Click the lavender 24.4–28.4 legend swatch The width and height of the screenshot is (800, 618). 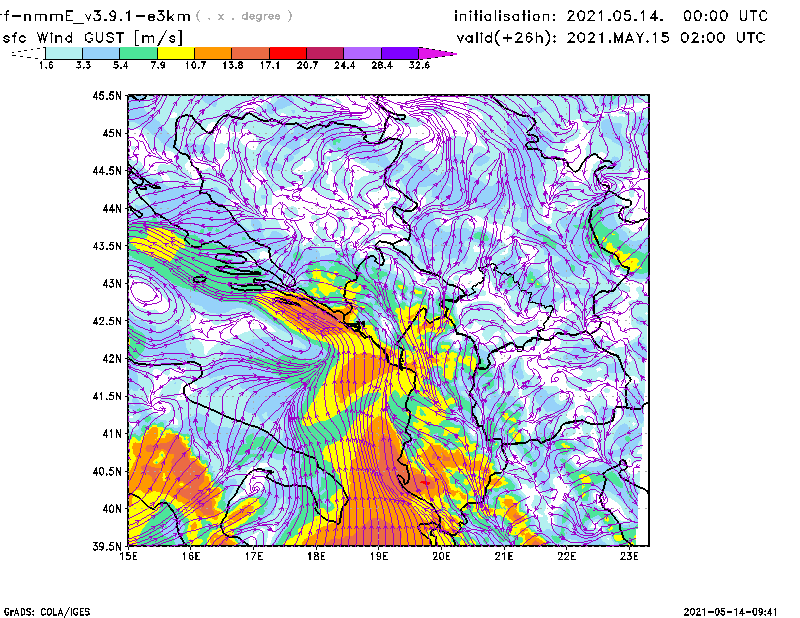(x=363, y=53)
